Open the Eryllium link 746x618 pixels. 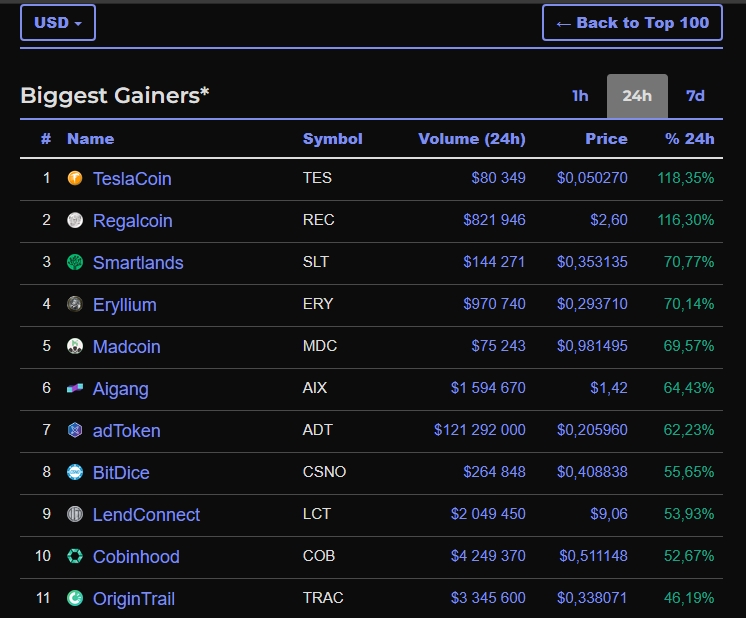click(125, 305)
